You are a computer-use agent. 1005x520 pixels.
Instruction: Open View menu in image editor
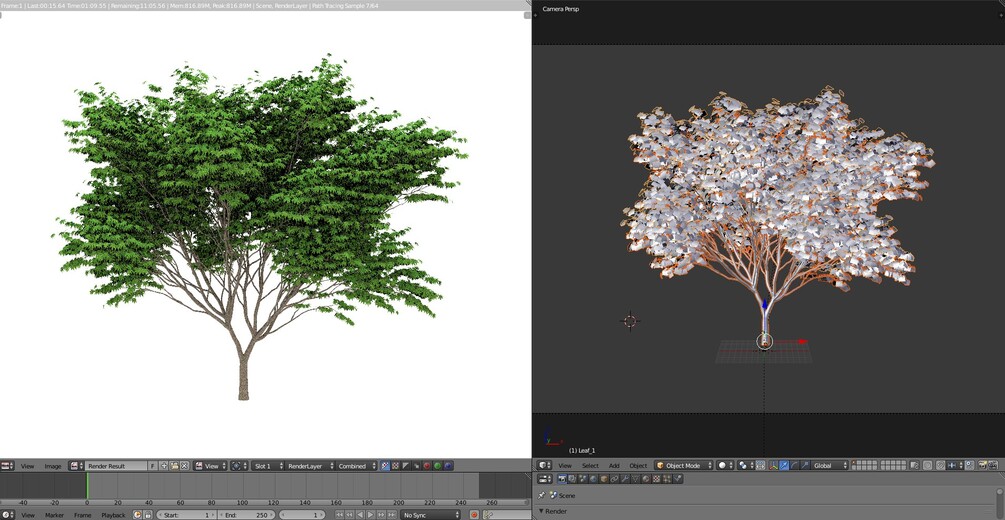27,466
